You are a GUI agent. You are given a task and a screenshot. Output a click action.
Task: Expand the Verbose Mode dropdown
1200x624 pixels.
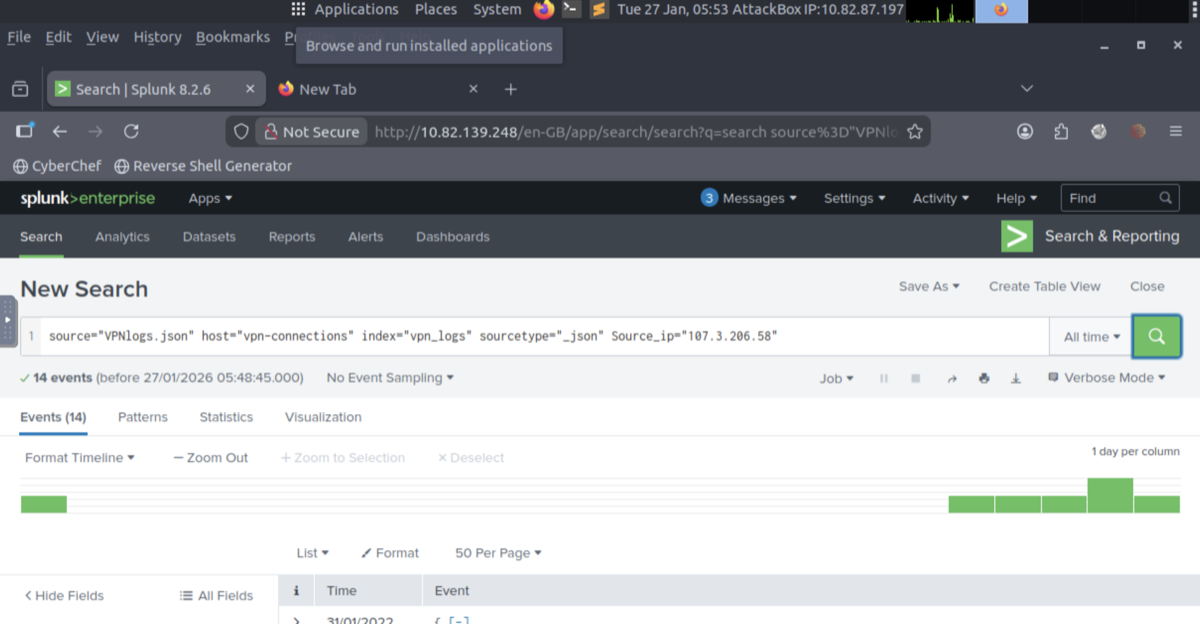pos(1107,378)
